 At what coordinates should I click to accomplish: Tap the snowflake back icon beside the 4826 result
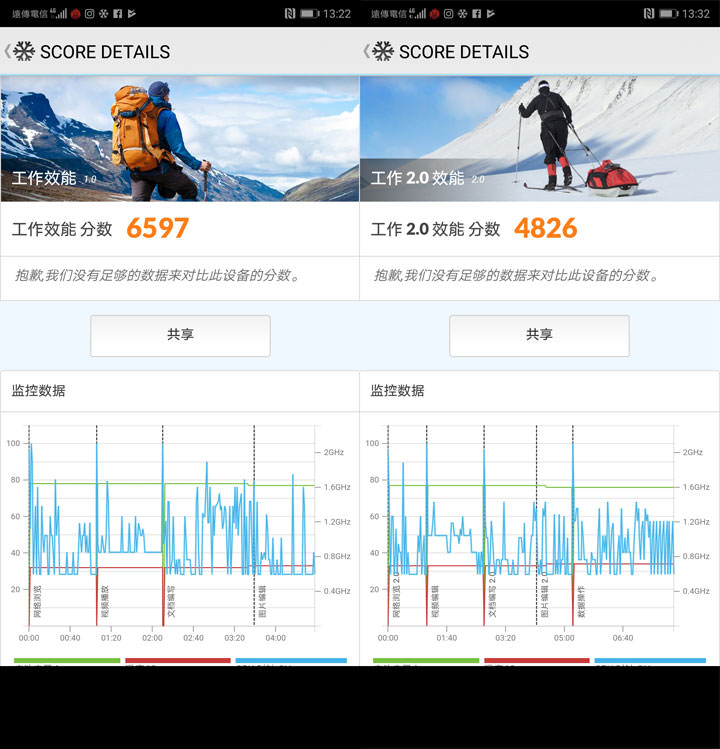pos(382,52)
